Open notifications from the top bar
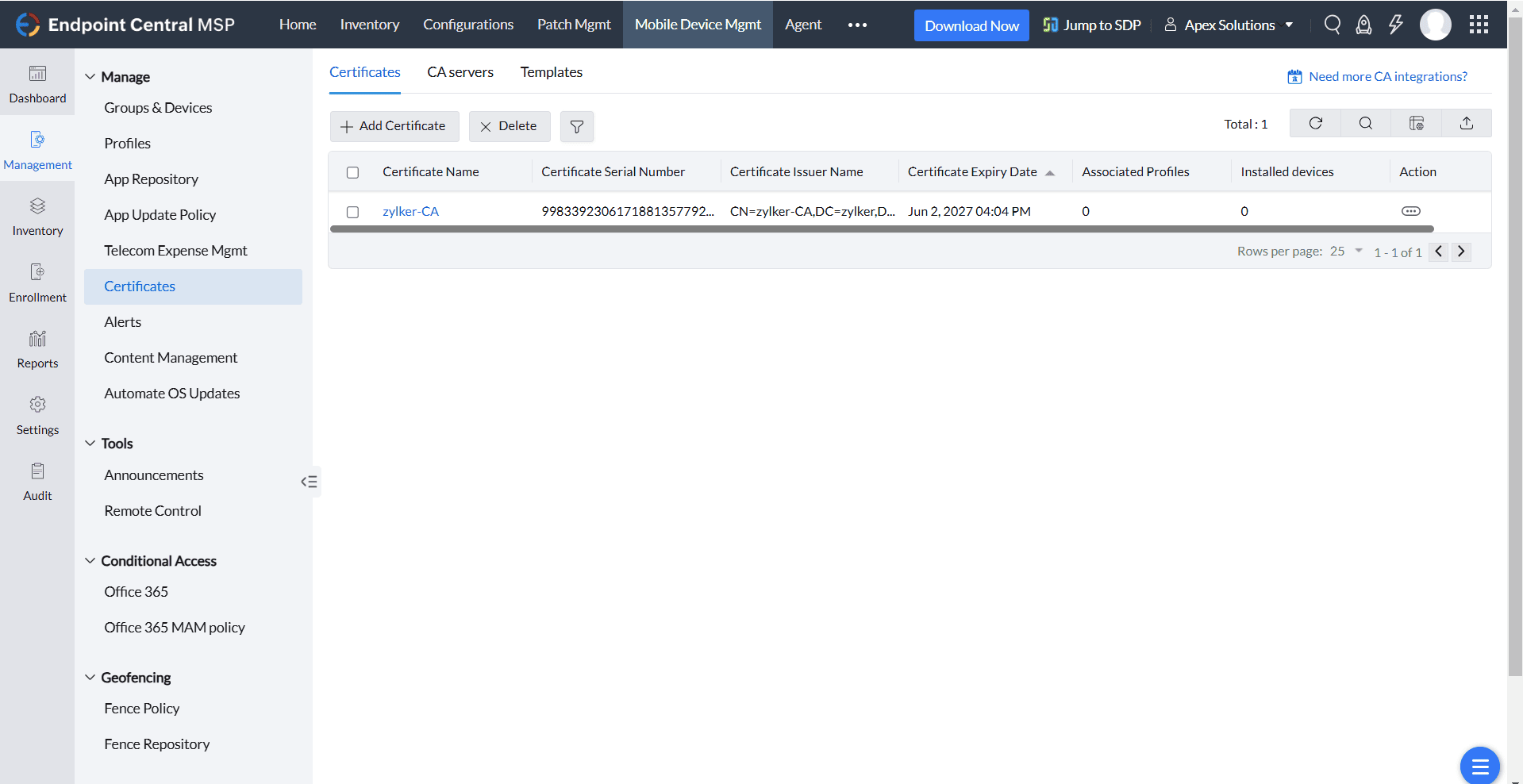 coord(1363,25)
